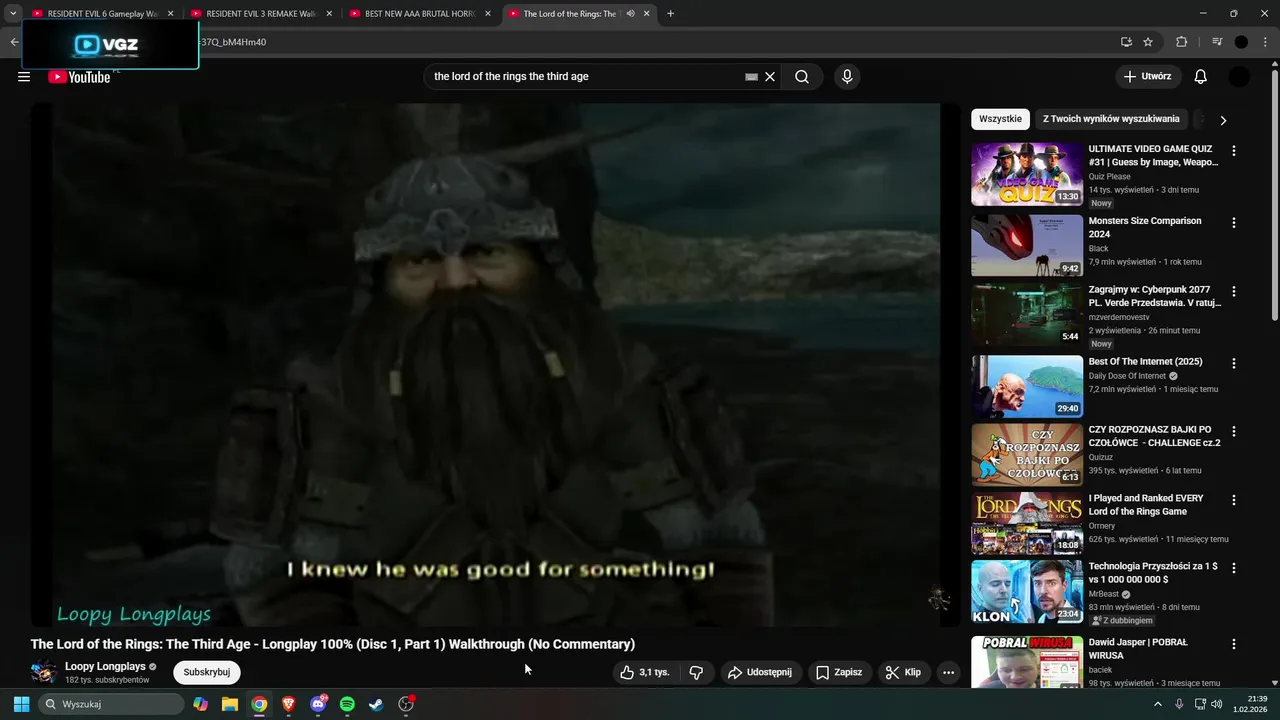
Task: Open more actions ellipsis below the video
Action: point(949,672)
